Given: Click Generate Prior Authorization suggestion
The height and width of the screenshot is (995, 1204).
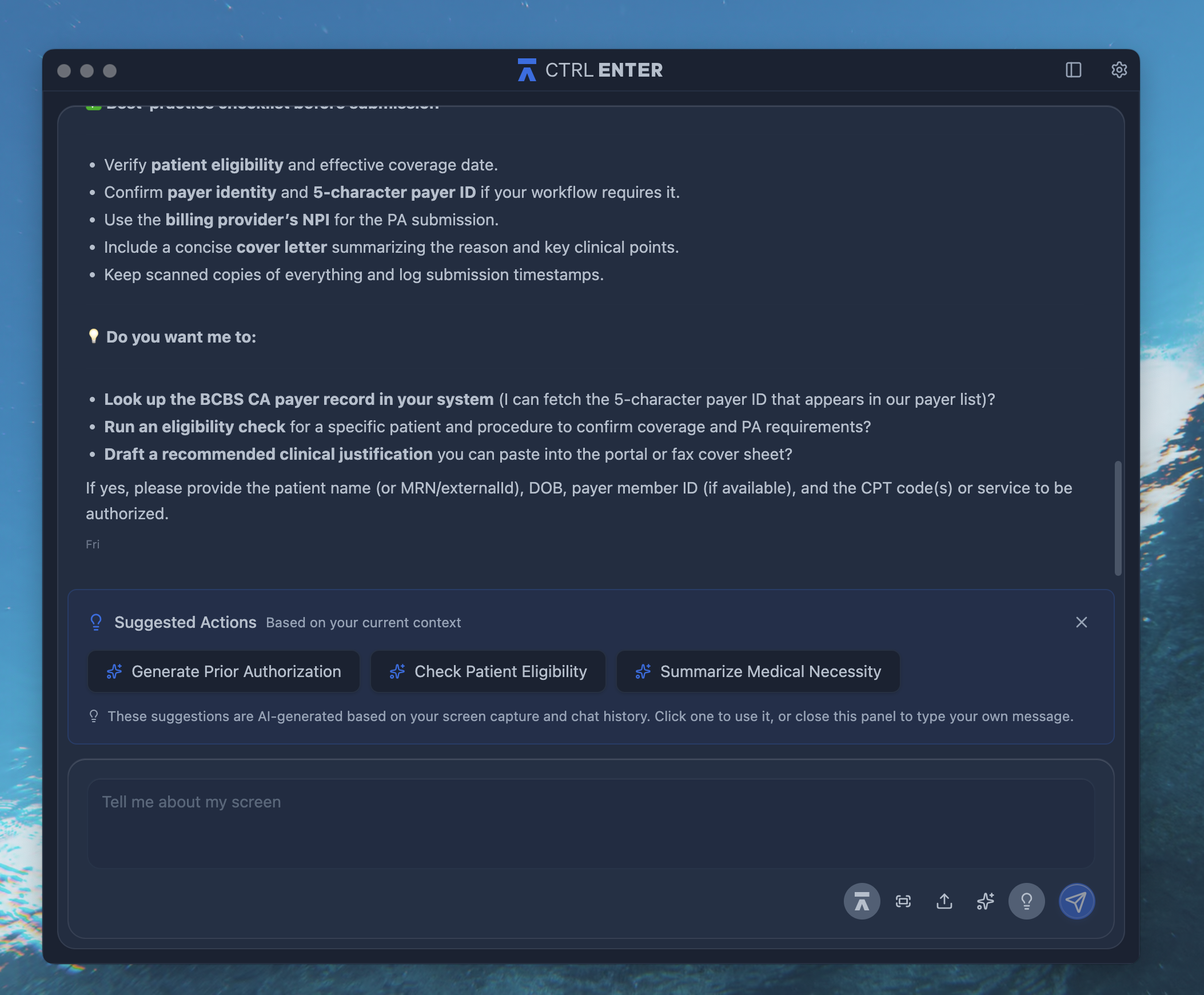Looking at the screenshot, I should 224,671.
